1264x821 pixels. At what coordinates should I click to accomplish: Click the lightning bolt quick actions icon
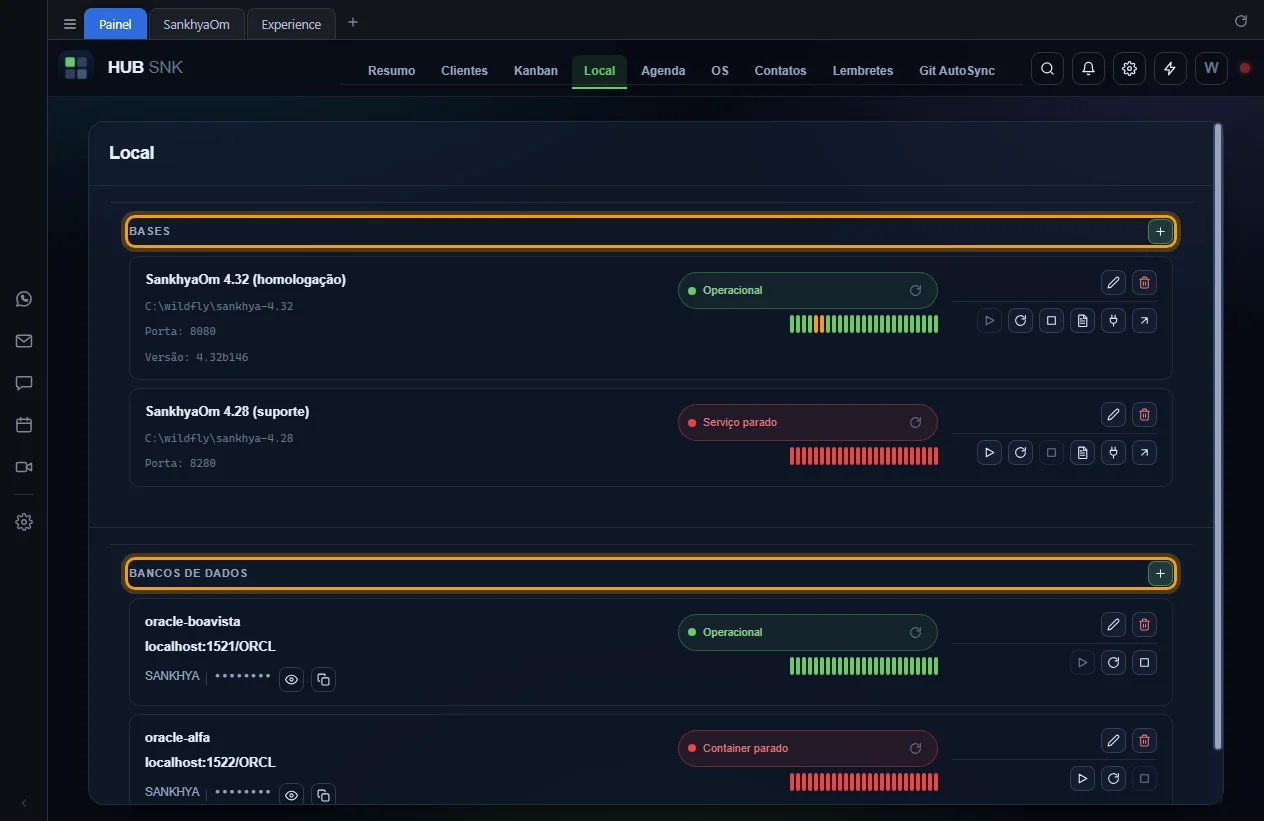1170,68
